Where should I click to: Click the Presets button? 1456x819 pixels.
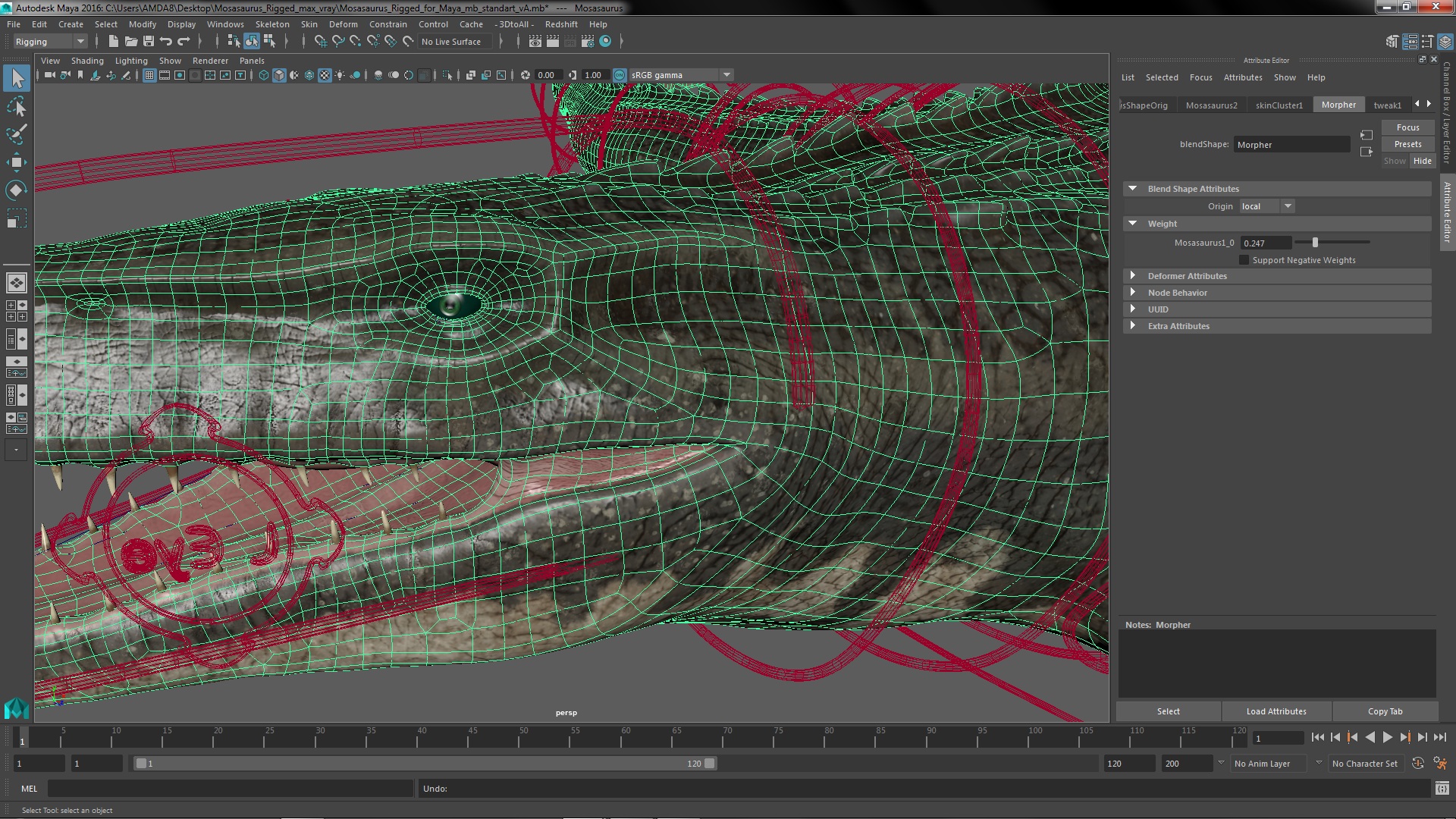(x=1407, y=144)
